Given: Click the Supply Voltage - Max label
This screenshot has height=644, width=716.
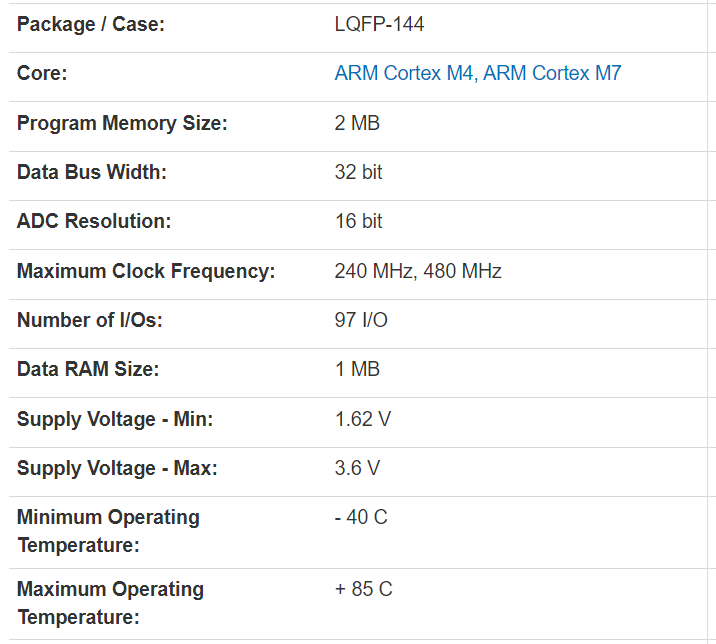Looking at the screenshot, I should [117, 468].
